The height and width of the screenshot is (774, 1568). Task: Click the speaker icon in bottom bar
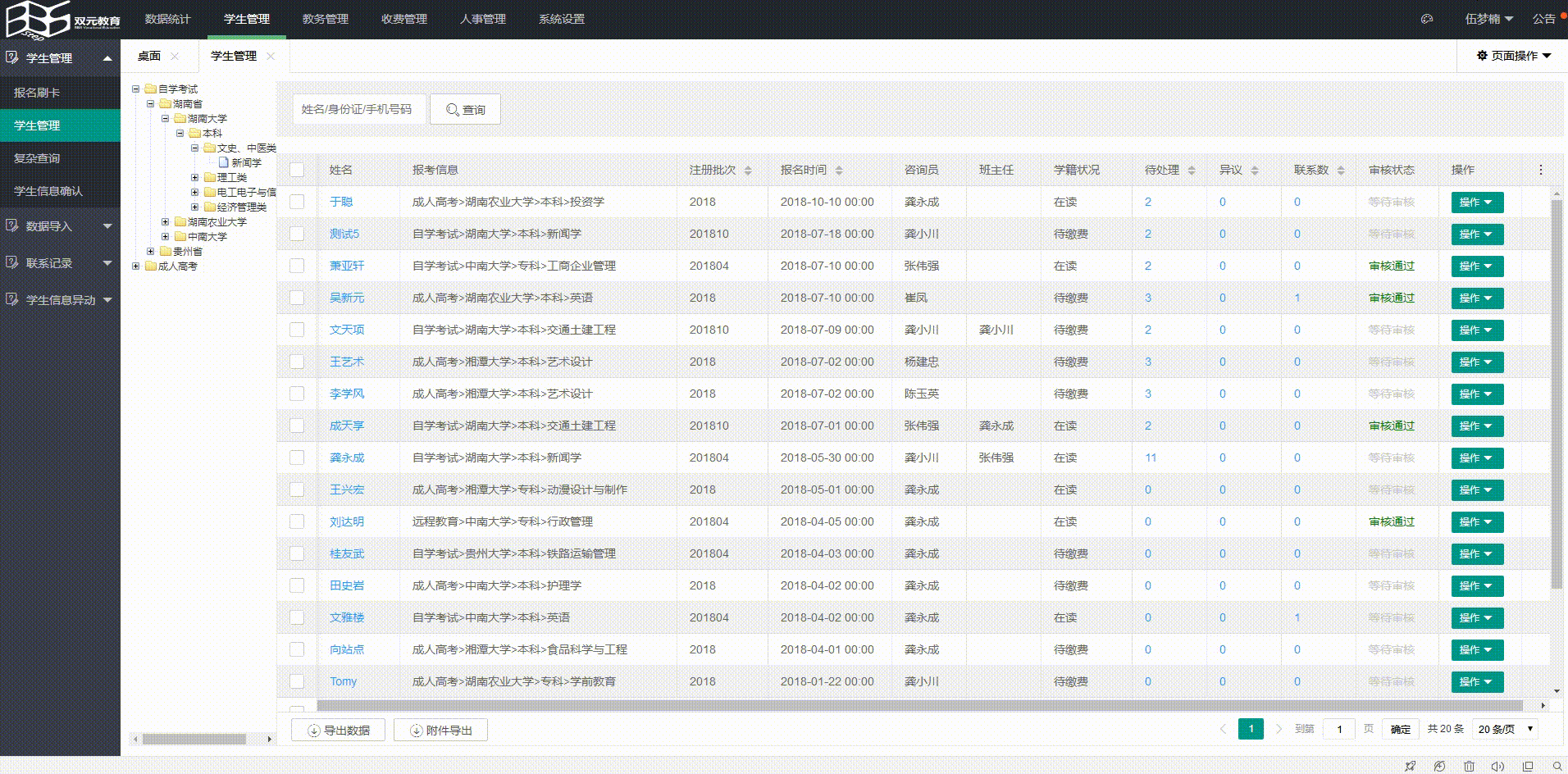(1497, 766)
